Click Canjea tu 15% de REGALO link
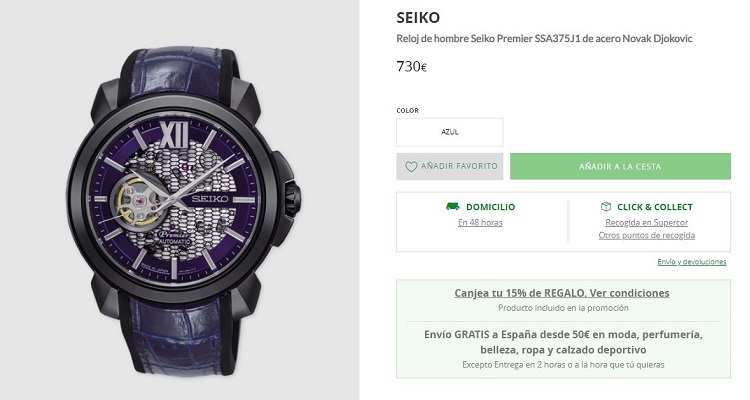Screen dimensions: 750x400 click(x=562, y=293)
